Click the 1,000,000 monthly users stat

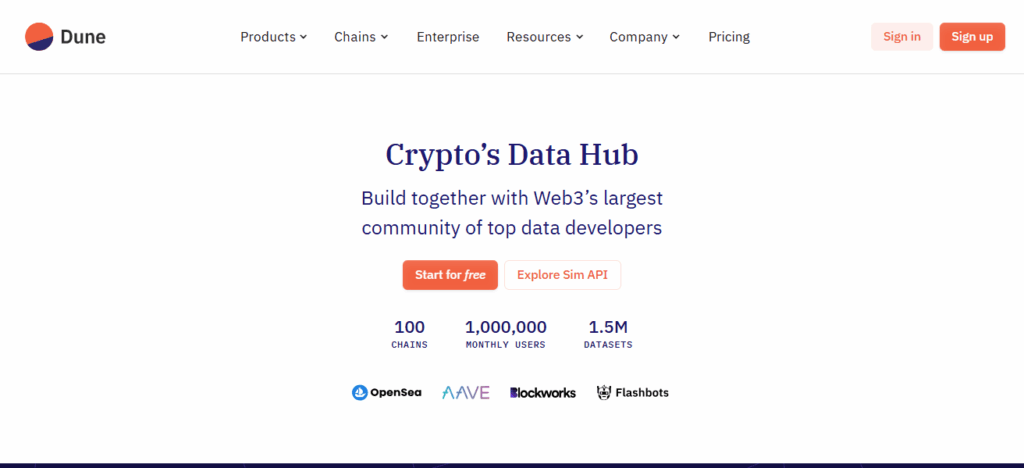coord(505,334)
